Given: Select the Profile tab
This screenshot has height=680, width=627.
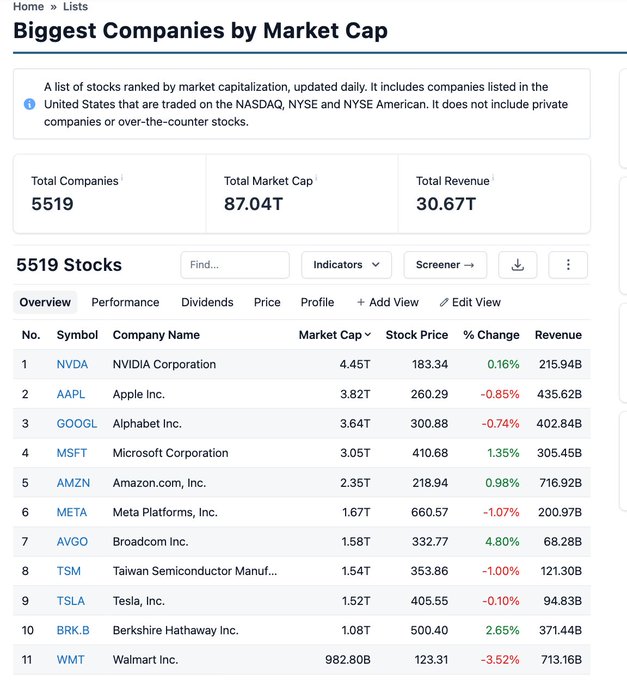Looking at the screenshot, I should [x=317, y=302].
